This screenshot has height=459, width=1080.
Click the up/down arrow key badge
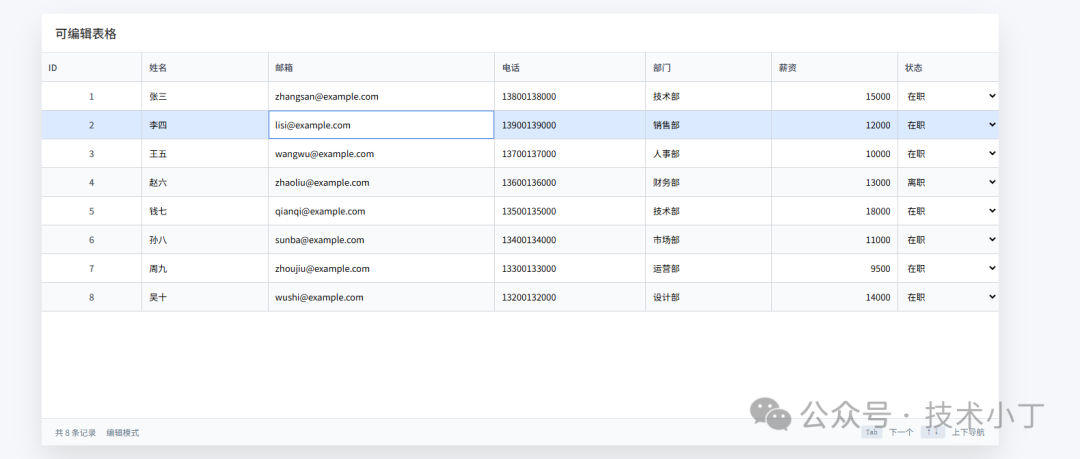[x=933, y=433]
